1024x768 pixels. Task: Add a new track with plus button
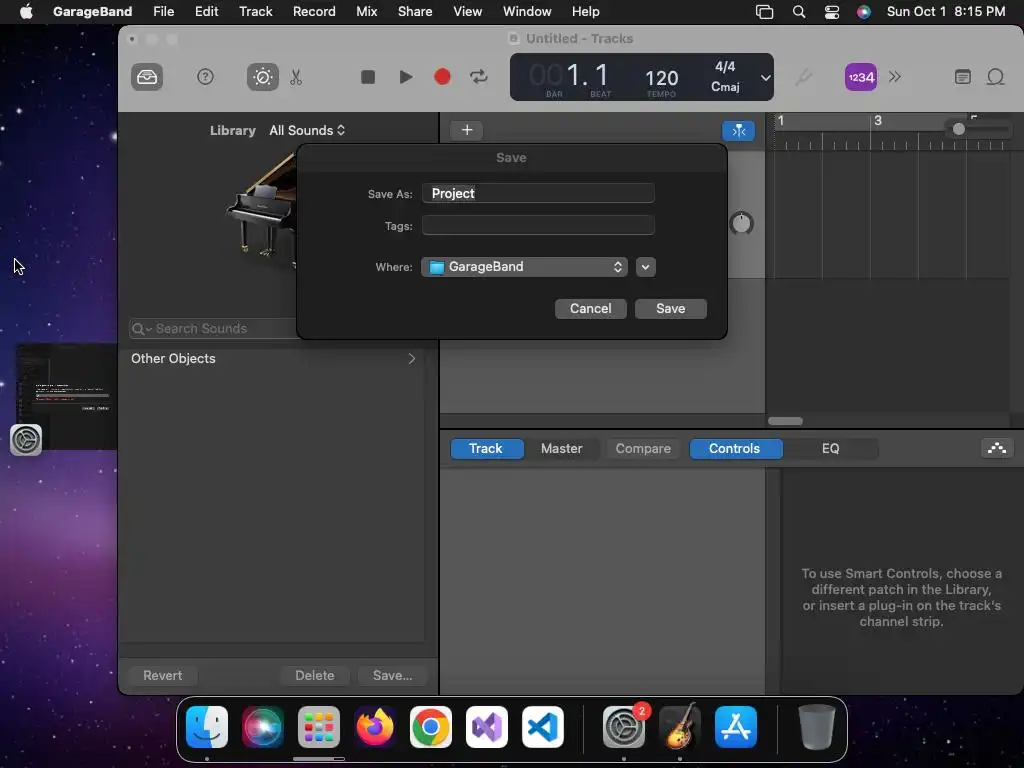[x=467, y=130]
